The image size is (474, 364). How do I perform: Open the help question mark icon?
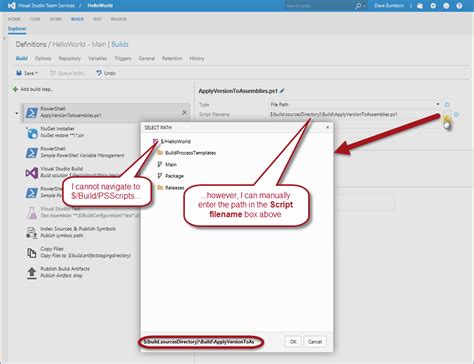459,6
